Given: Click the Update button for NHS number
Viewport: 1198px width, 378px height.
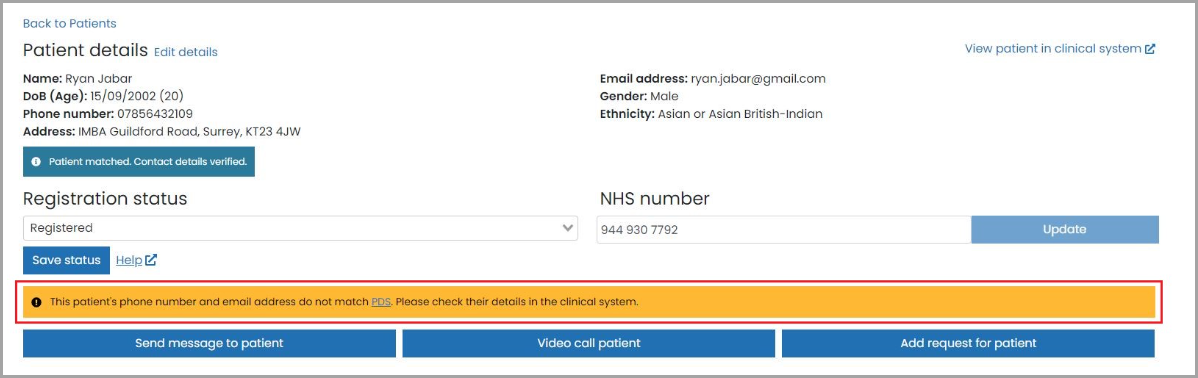Looking at the screenshot, I should pyautogui.click(x=1065, y=229).
